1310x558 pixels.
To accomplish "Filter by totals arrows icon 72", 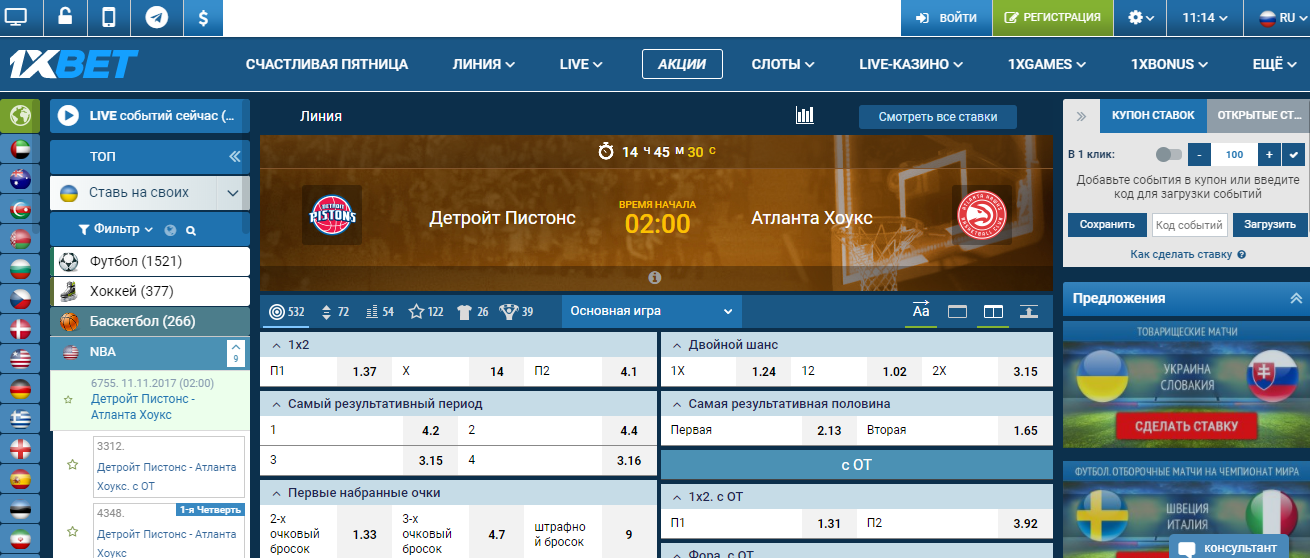I will click(x=334, y=312).
